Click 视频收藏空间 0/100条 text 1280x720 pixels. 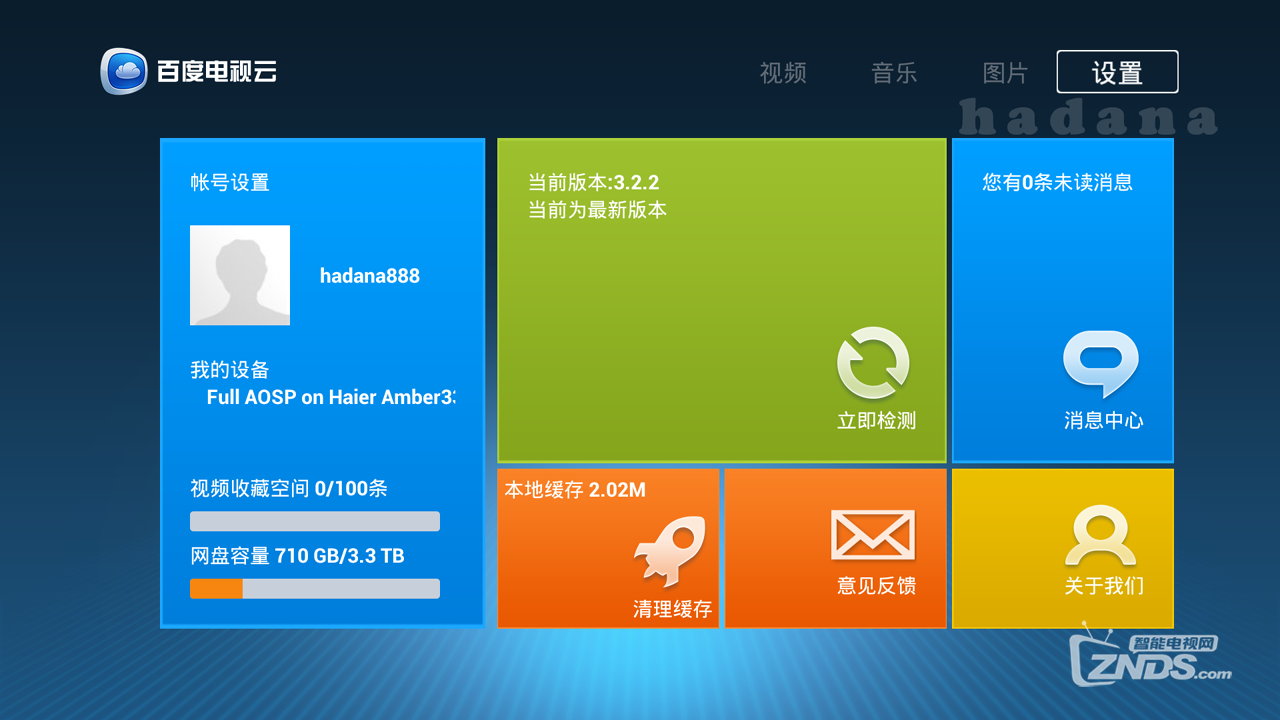[289, 489]
